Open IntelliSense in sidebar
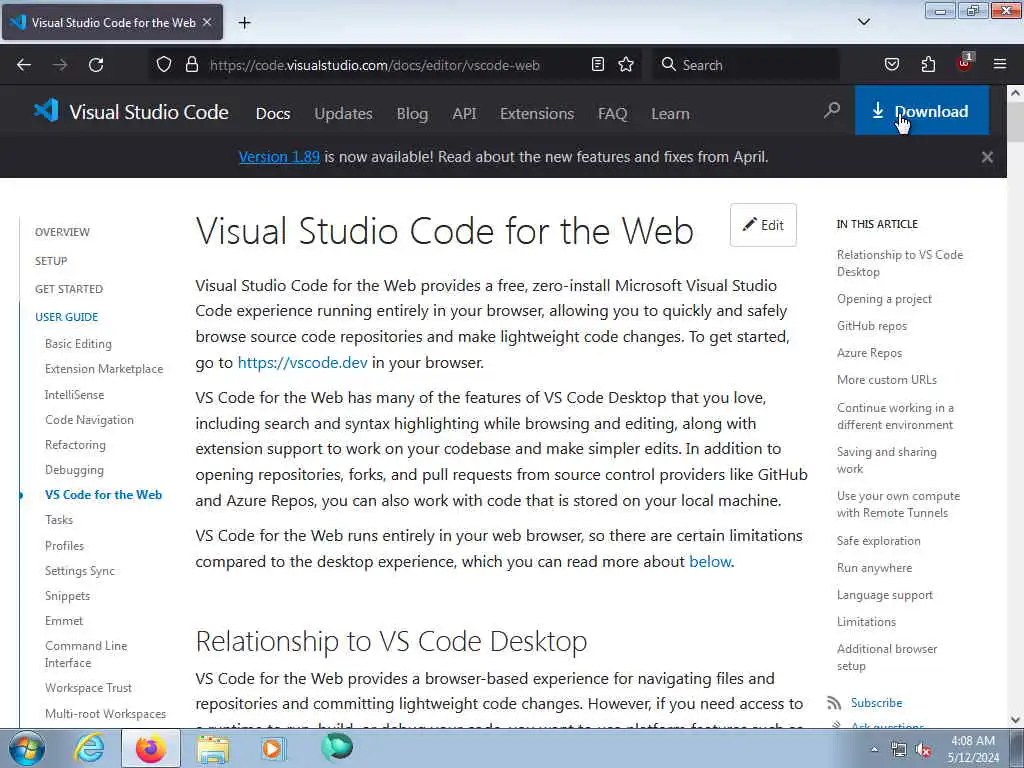The height and width of the screenshot is (768, 1024). pyautogui.click(x=74, y=395)
